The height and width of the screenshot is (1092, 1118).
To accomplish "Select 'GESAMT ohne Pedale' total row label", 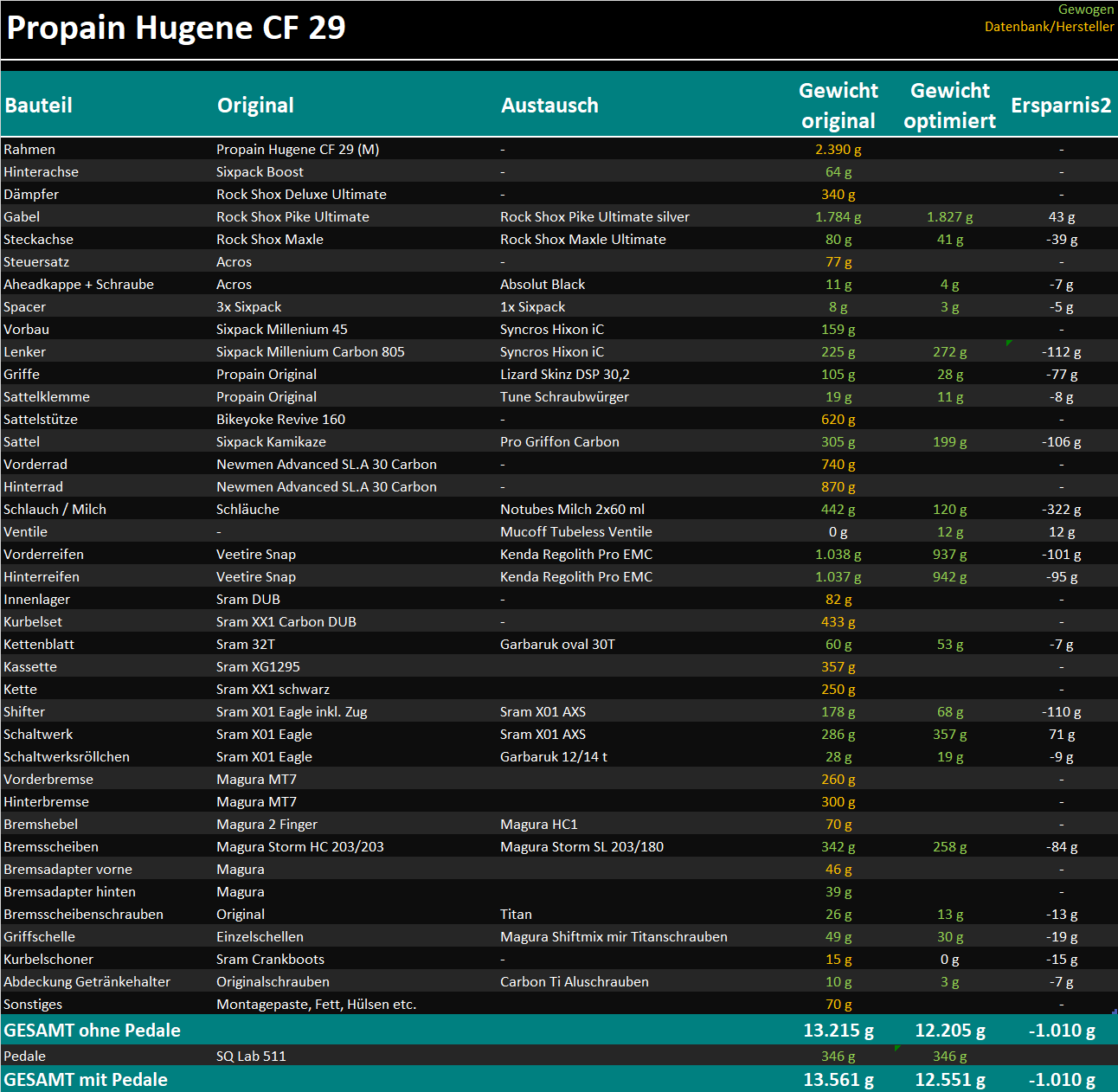I will pyautogui.click(x=93, y=1031).
